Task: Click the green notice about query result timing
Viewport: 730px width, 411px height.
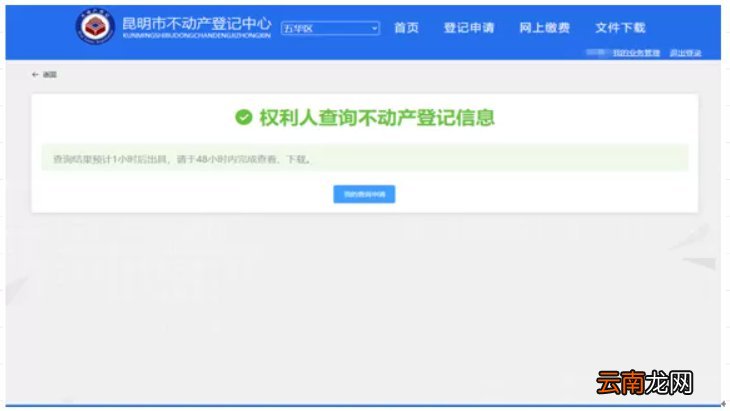Action: pos(365,158)
